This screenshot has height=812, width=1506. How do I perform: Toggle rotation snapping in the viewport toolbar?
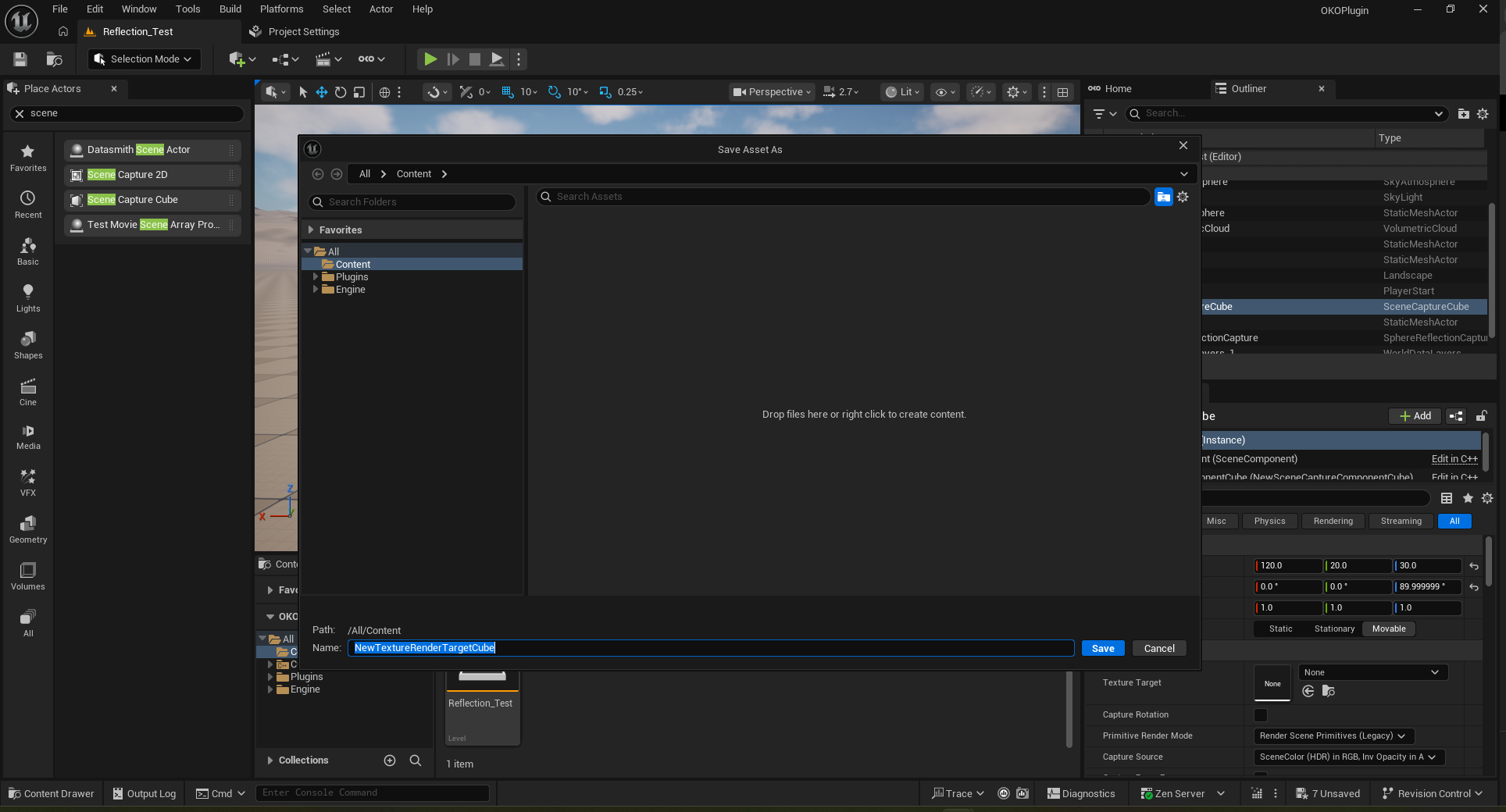click(555, 92)
